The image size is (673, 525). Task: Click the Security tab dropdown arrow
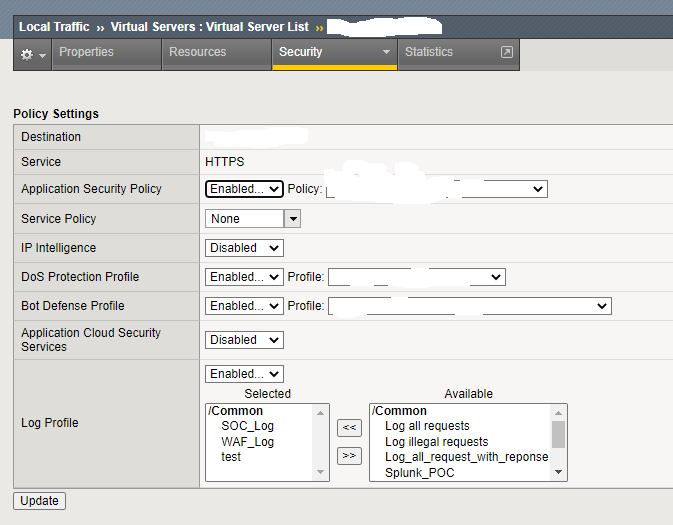(385, 52)
